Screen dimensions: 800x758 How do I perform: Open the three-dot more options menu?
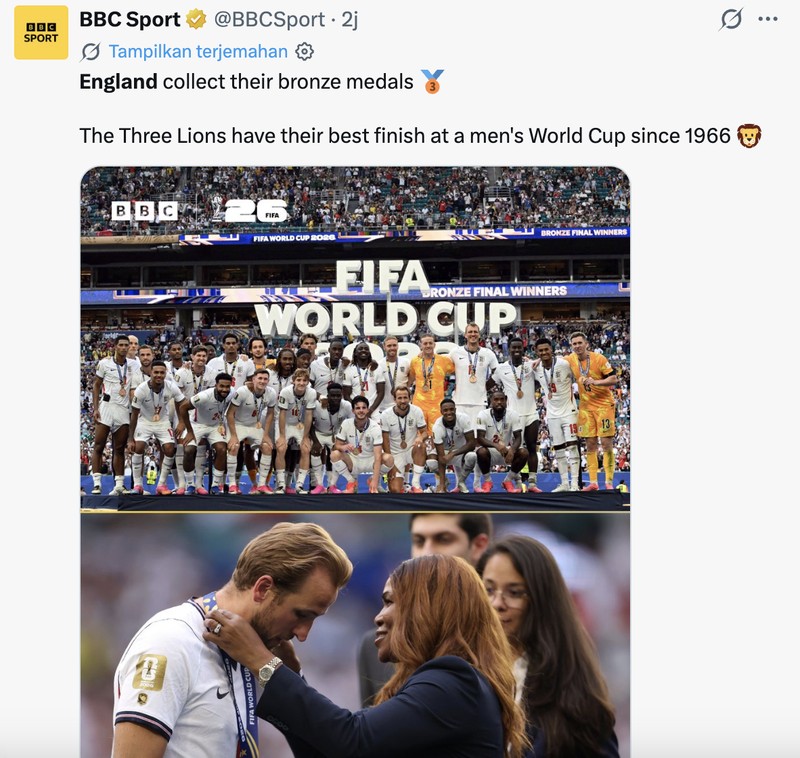click(768, 19)
